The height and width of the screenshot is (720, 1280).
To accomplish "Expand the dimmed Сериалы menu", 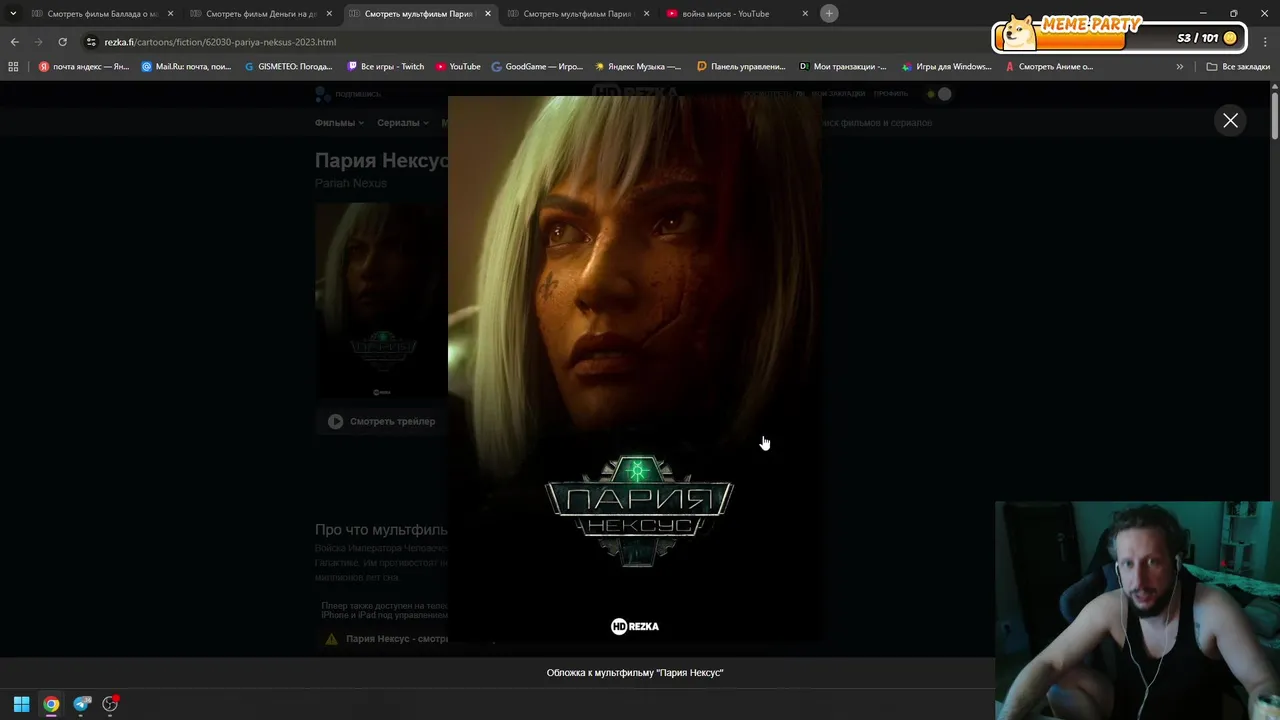I will coord(403,123).
